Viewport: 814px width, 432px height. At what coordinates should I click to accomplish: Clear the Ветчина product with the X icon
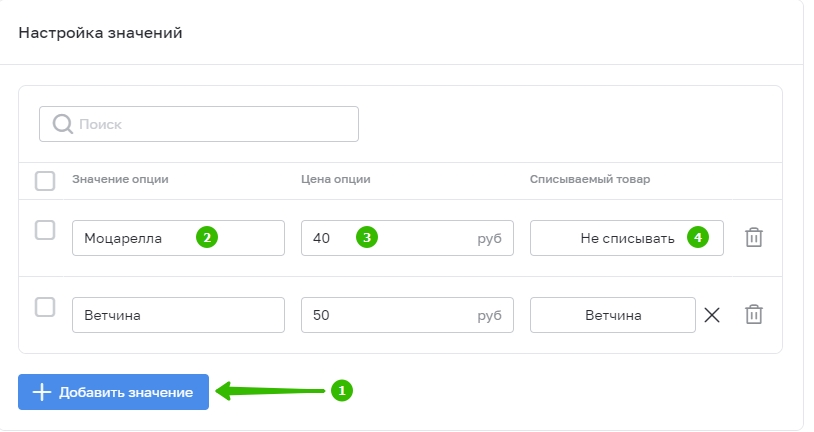pyautogui.click(x=712, y=315)
